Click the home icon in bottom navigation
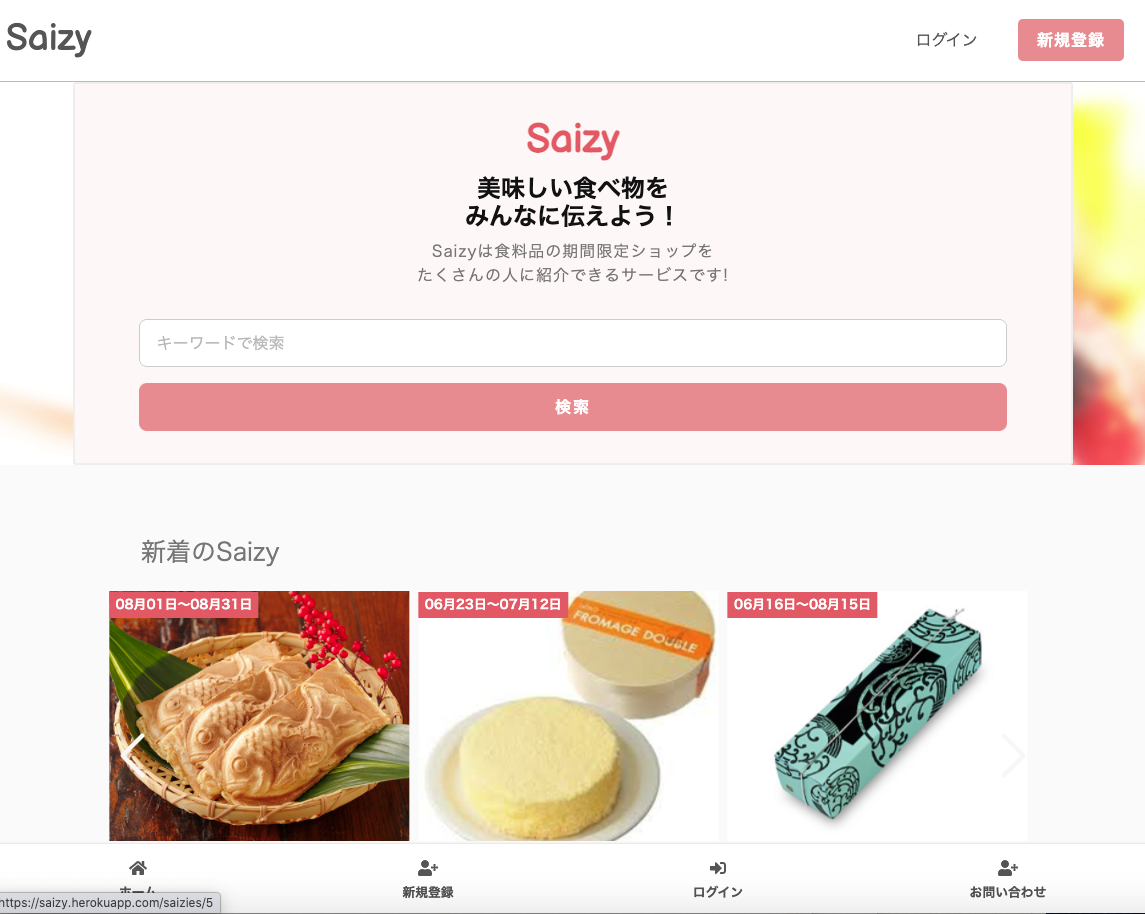The image size is (1145, 914). (138, 867)
